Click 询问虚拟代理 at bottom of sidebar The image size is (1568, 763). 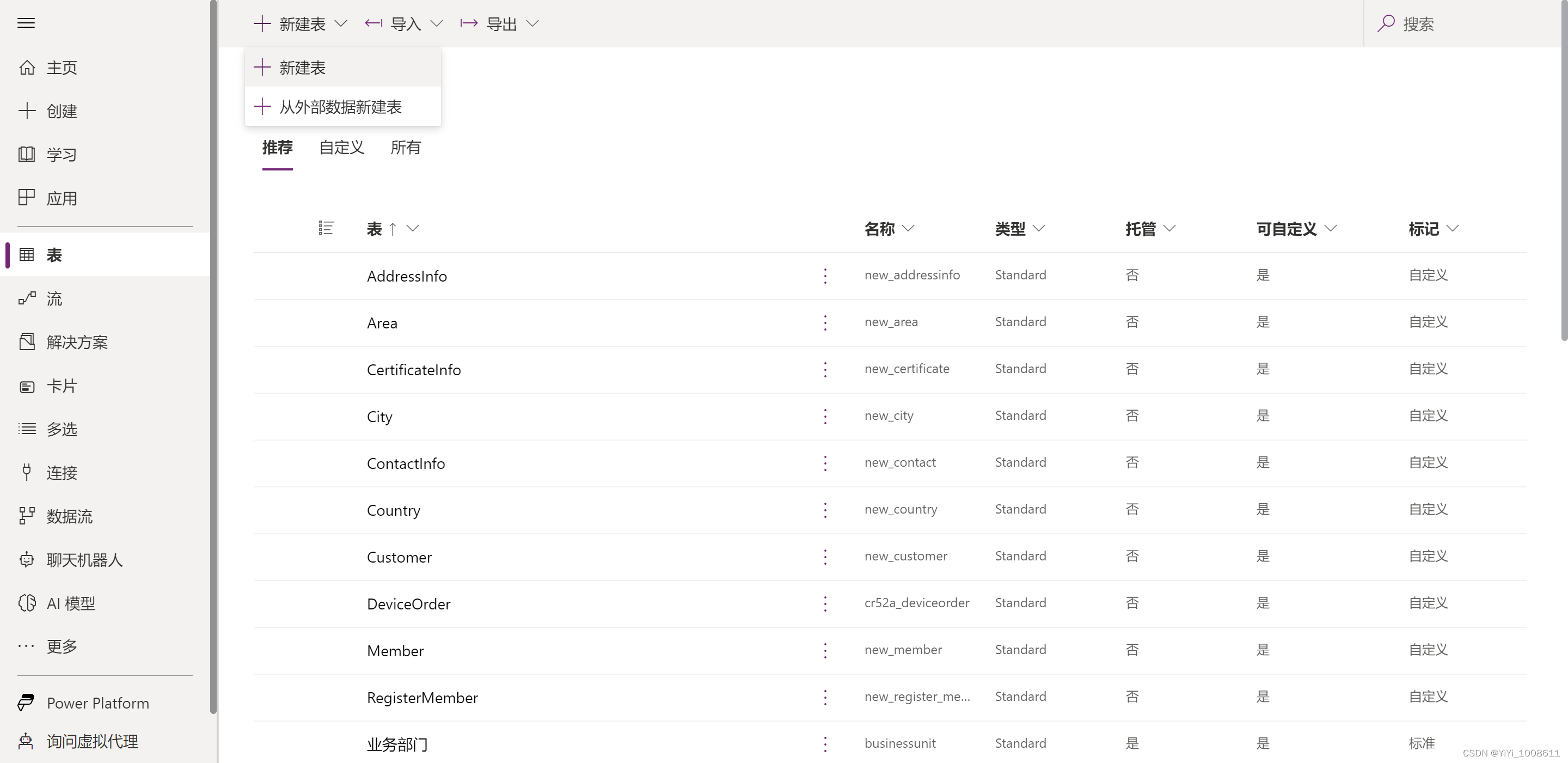pos(92,741)
